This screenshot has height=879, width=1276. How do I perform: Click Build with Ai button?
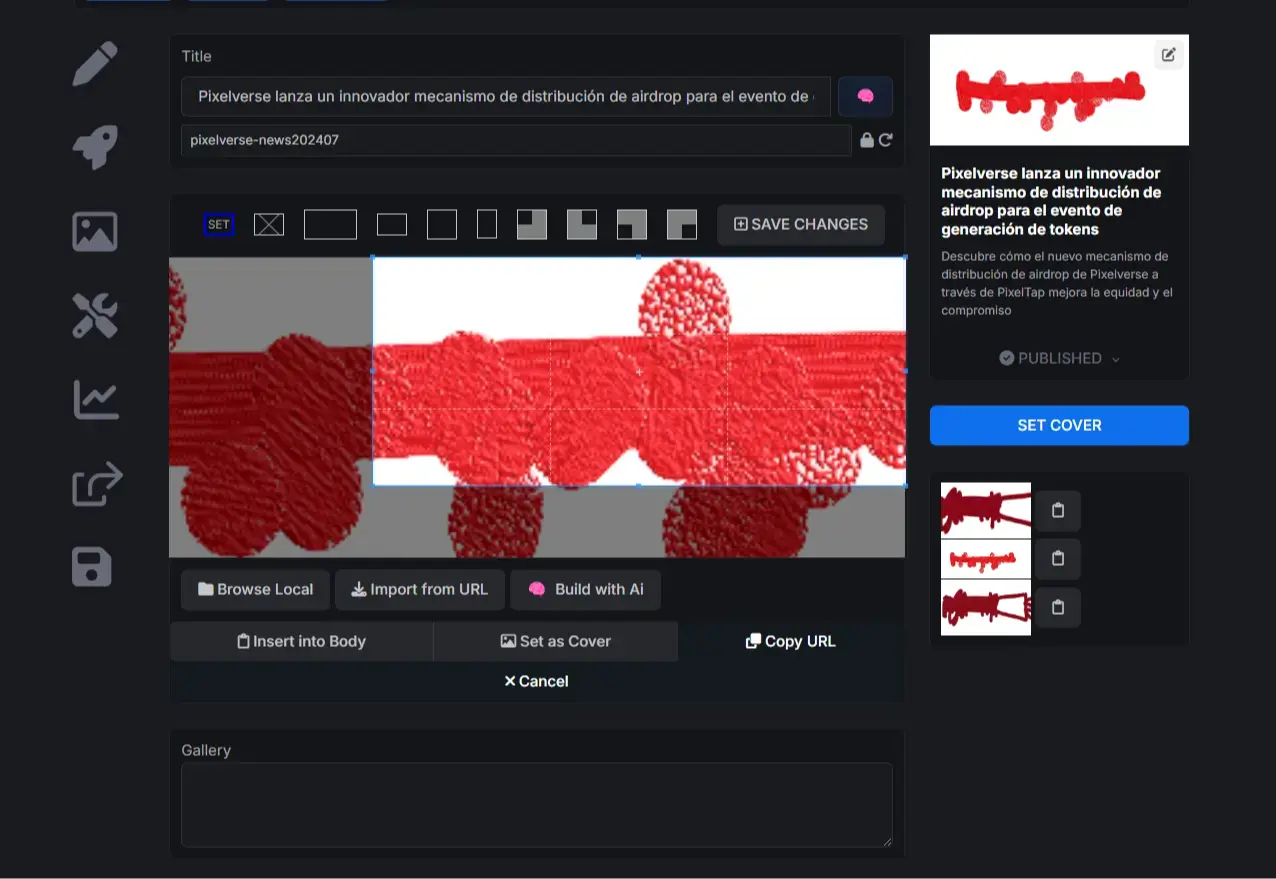click(x=585, y=590)
